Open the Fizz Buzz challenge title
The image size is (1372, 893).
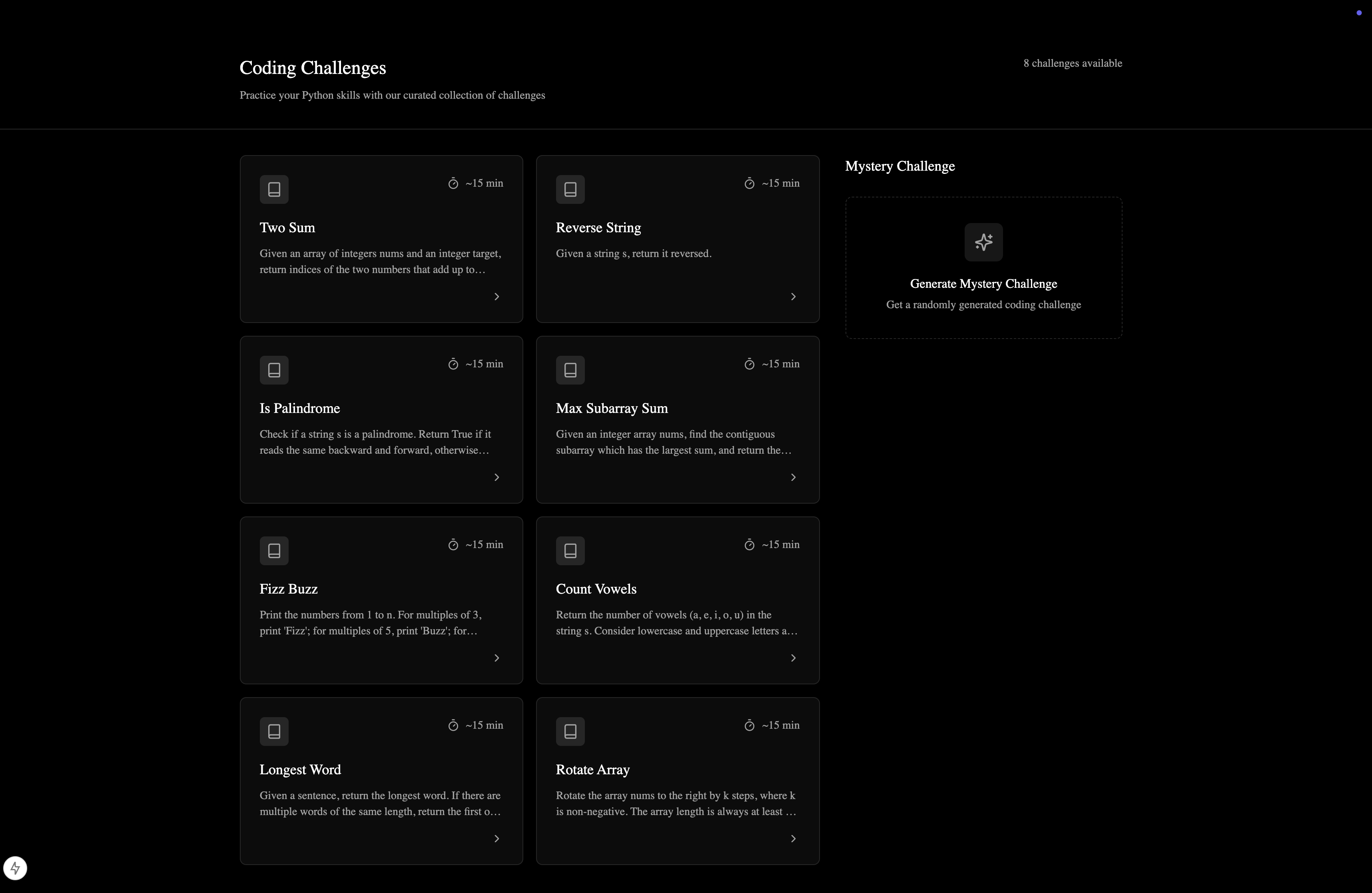click(x=288, y=589)
